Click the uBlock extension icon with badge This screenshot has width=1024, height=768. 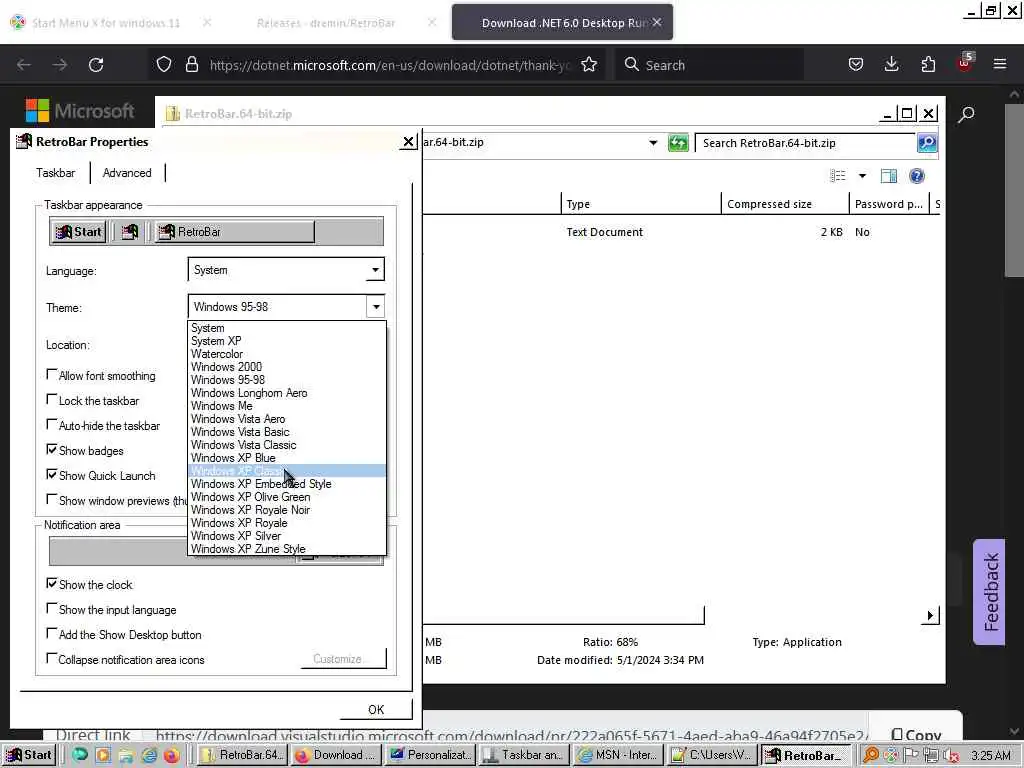965,63
